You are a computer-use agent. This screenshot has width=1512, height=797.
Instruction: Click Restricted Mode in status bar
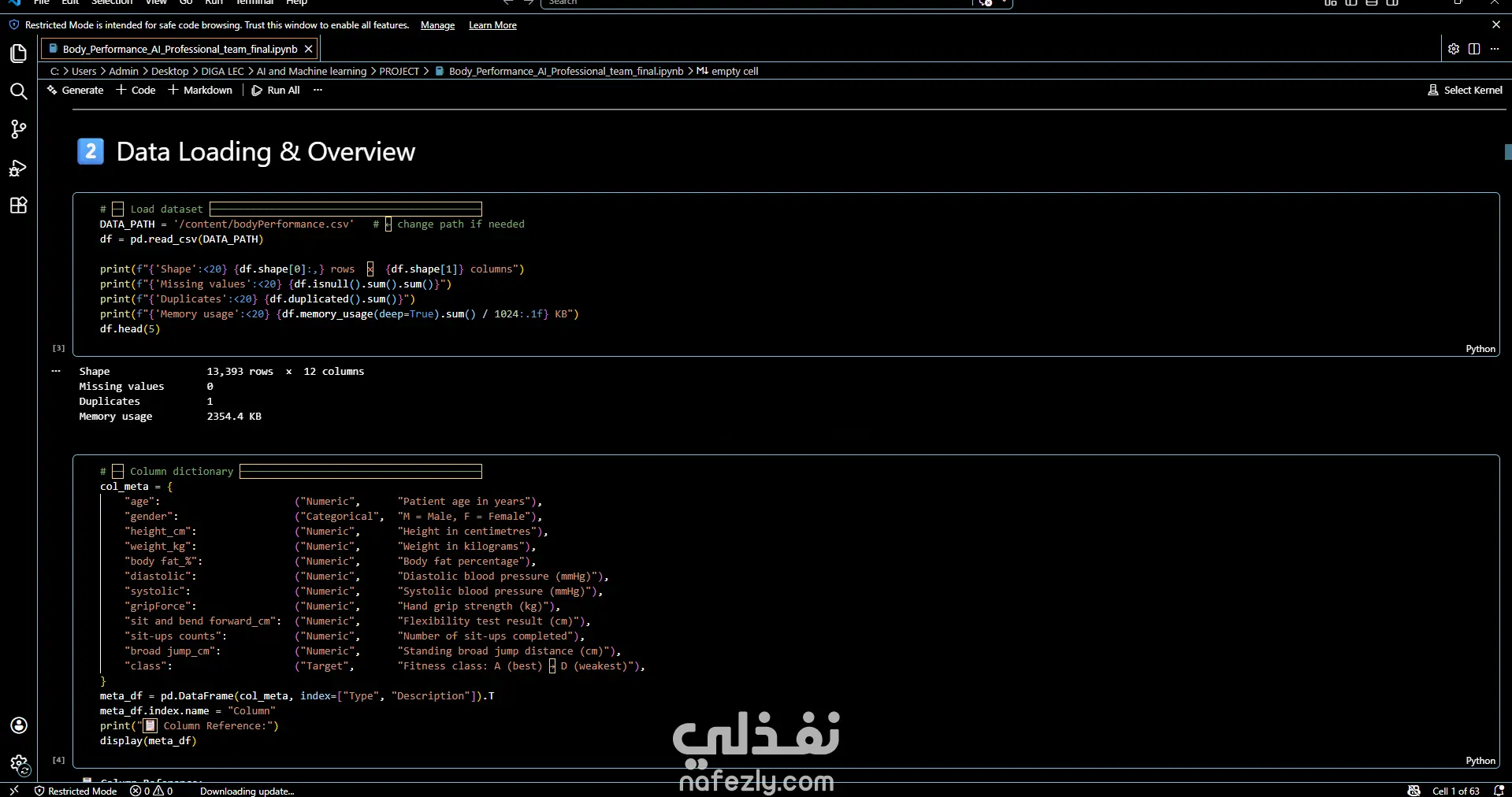tap(76, 791)
